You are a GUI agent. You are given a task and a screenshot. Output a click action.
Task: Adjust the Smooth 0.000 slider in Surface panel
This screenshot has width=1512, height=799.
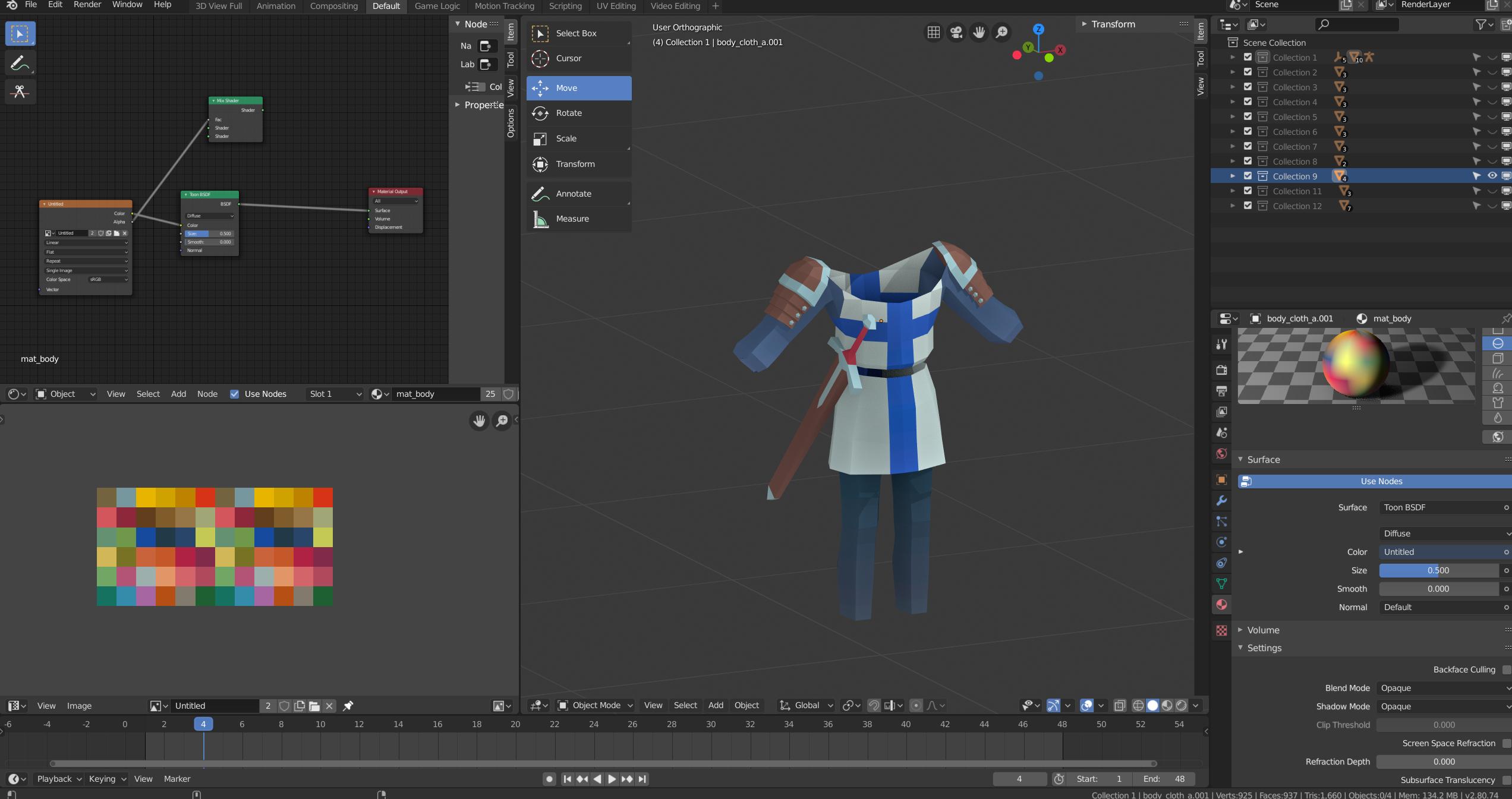(x=1438, y=589)
